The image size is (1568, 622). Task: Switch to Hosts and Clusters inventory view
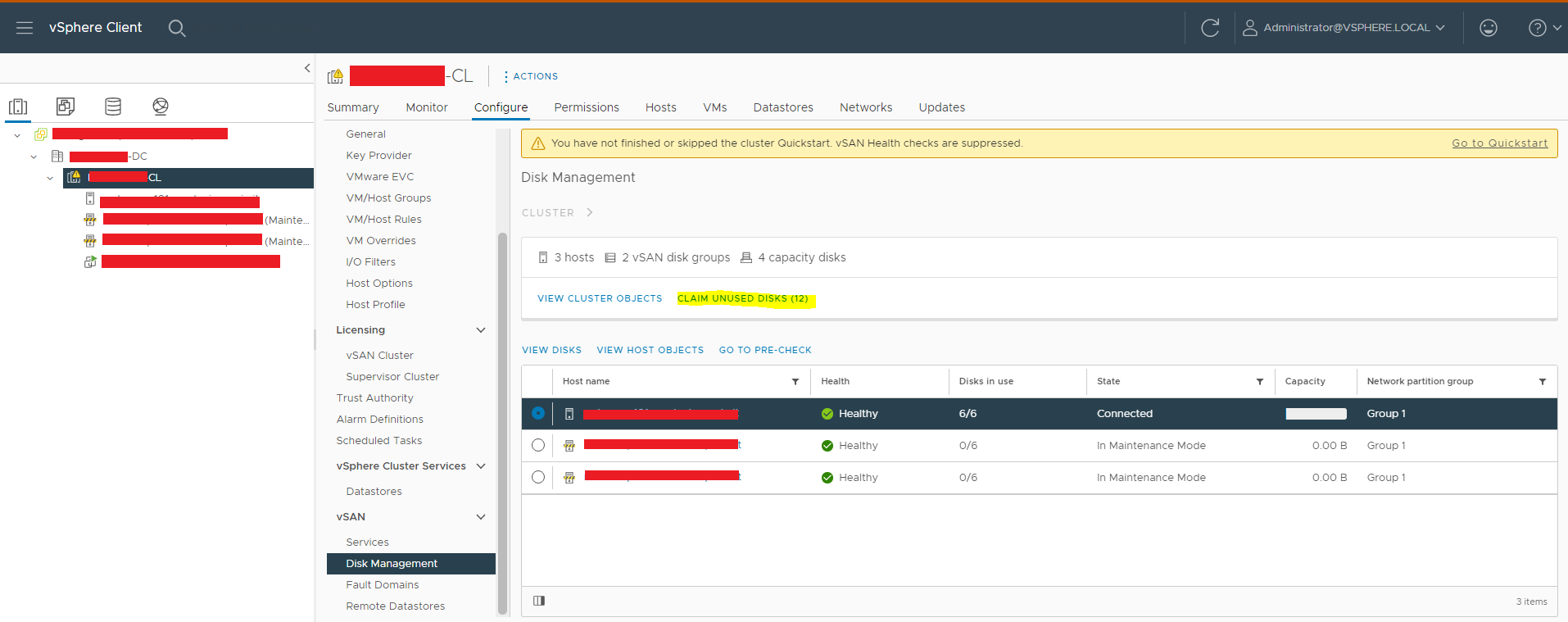coord(18,107)
